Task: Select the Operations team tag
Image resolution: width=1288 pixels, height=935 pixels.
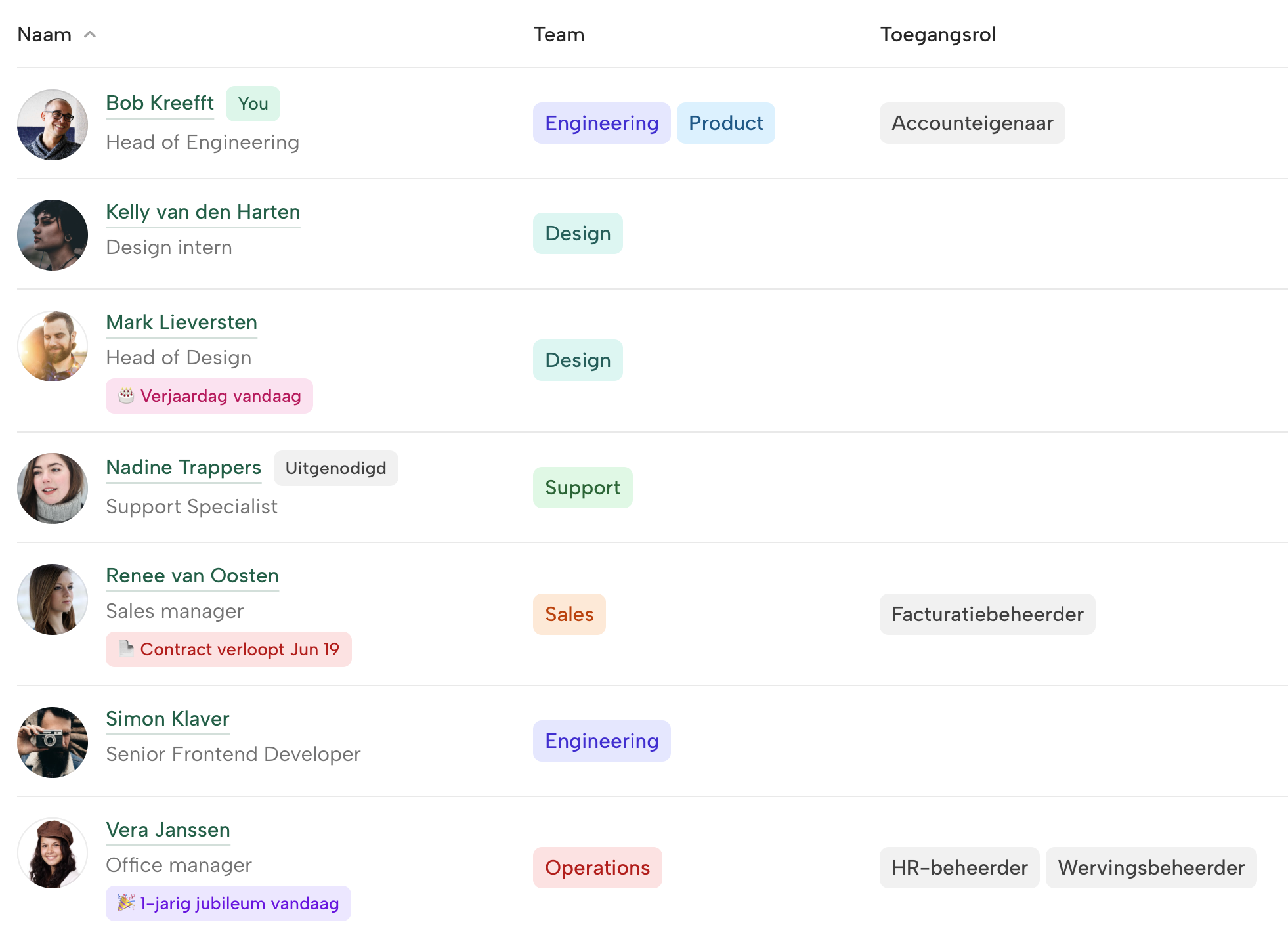Action: [597, 868]
